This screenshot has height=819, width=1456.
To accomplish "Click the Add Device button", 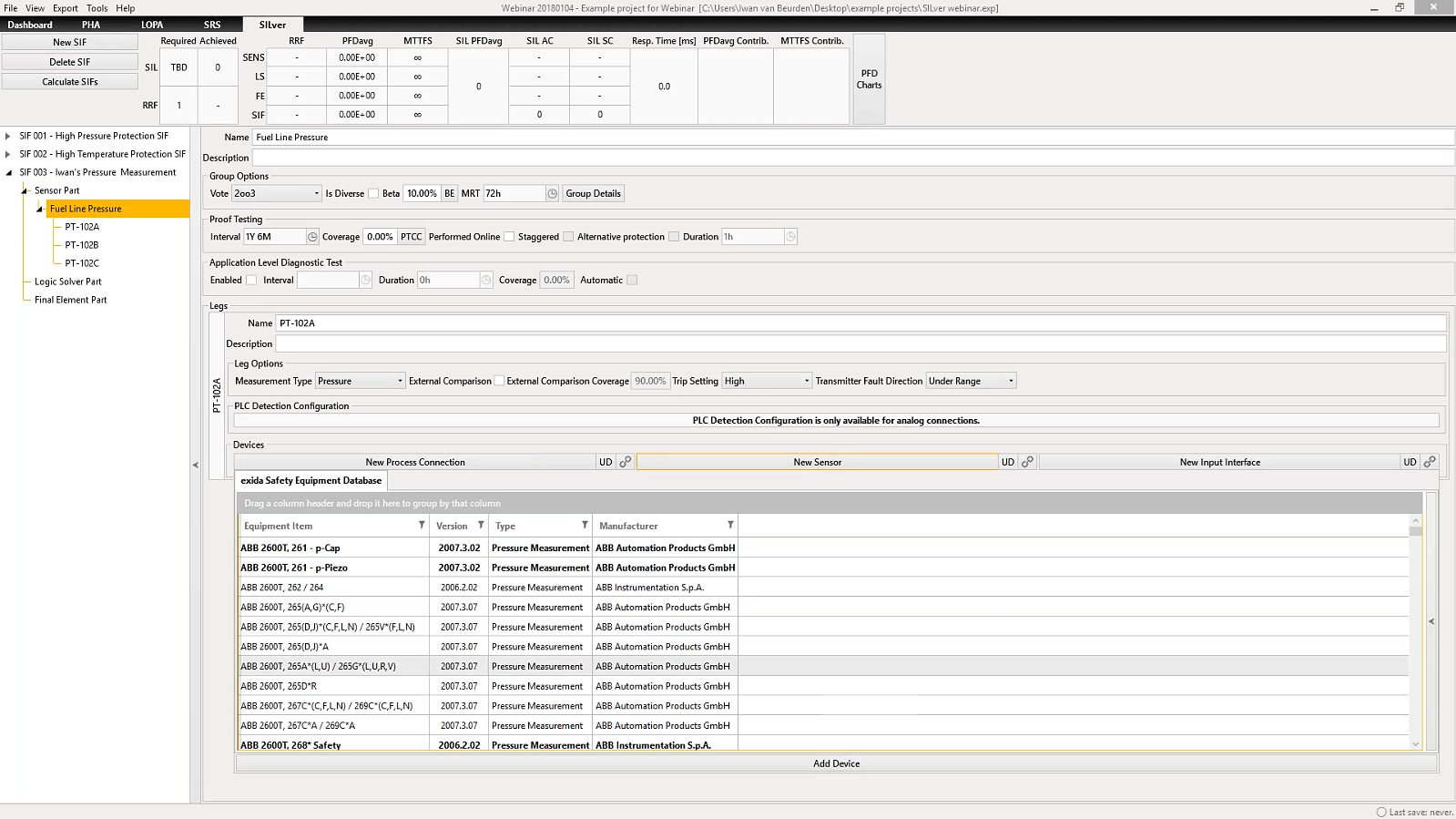I will pos(836,763).
